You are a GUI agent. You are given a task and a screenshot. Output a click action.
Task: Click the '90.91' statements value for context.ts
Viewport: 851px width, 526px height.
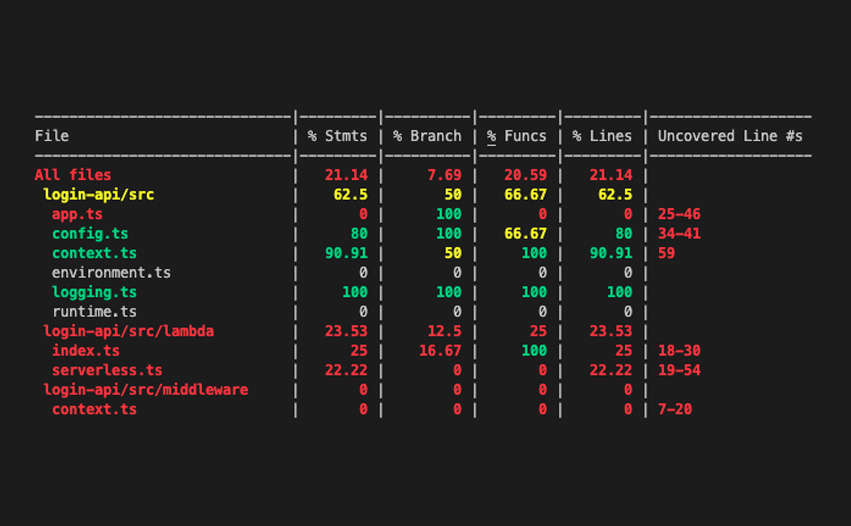point(346,253)
